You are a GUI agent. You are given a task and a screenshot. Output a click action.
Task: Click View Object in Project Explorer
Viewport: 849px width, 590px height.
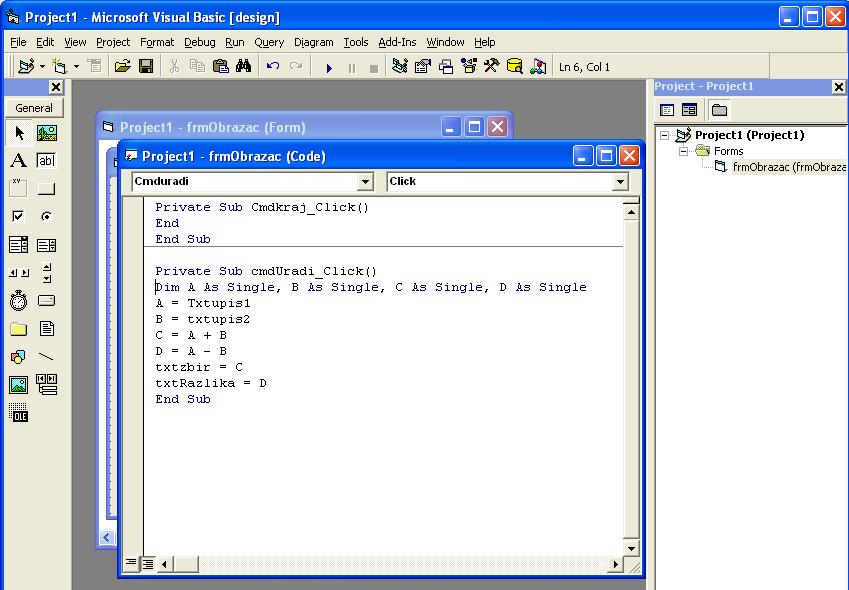689,110
